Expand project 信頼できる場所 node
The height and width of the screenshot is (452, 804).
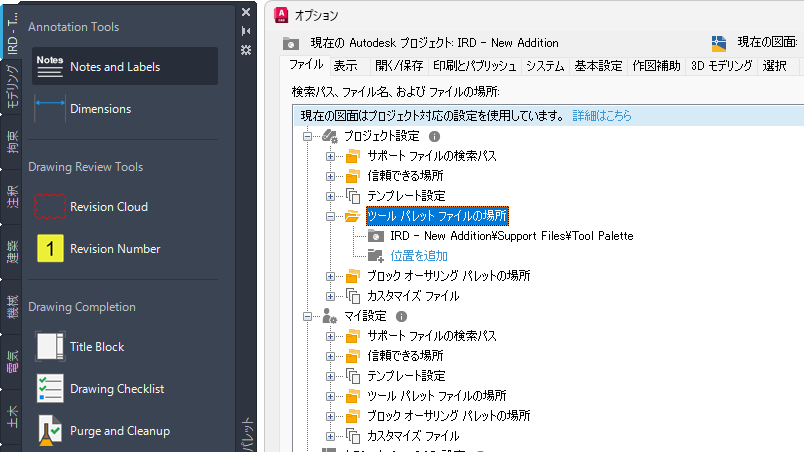tap(330, 176)
